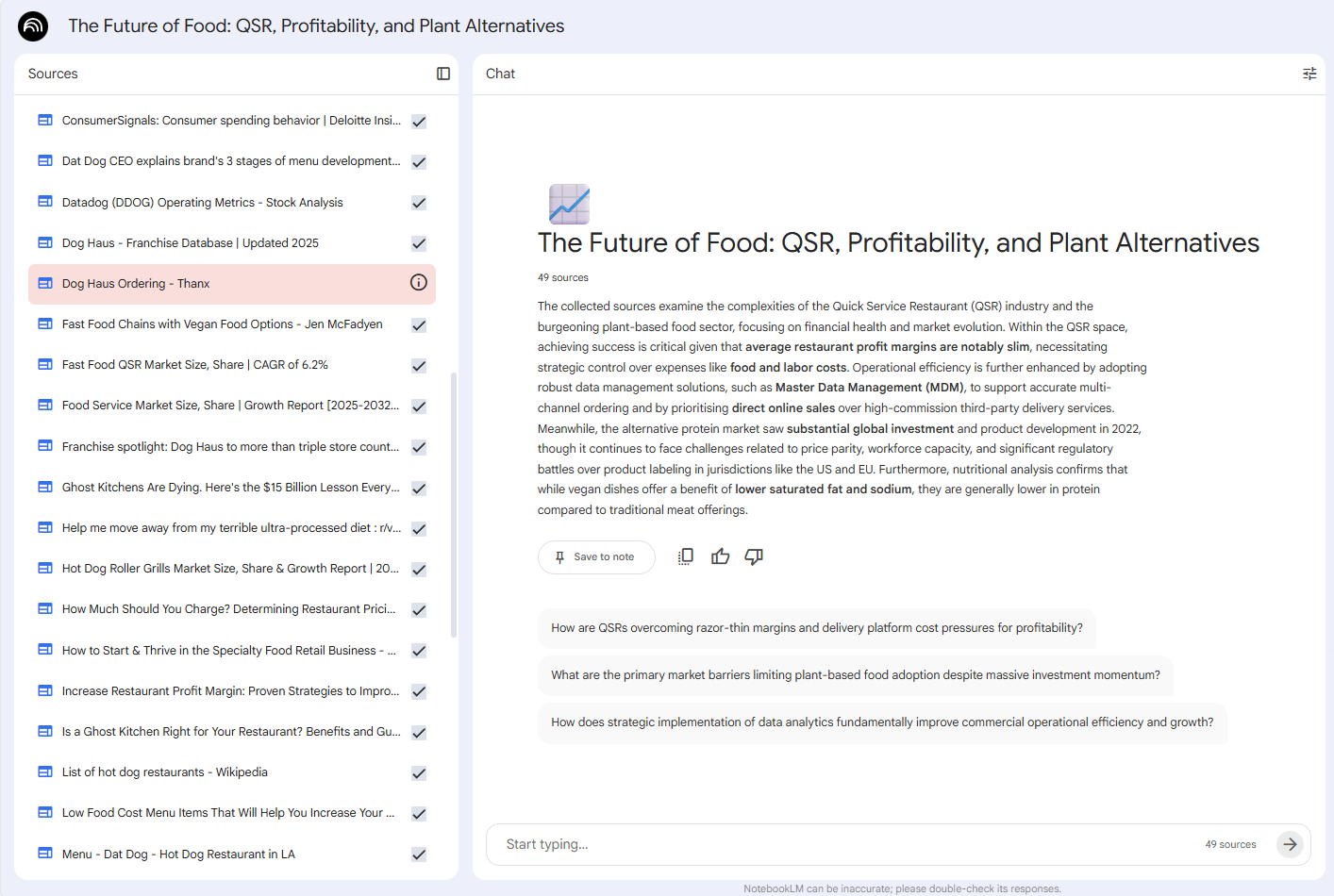Deselect Datadog Operating Metrics source checkbox
This screenshot has height=896, width=1334.
click(x=419, y=203)
